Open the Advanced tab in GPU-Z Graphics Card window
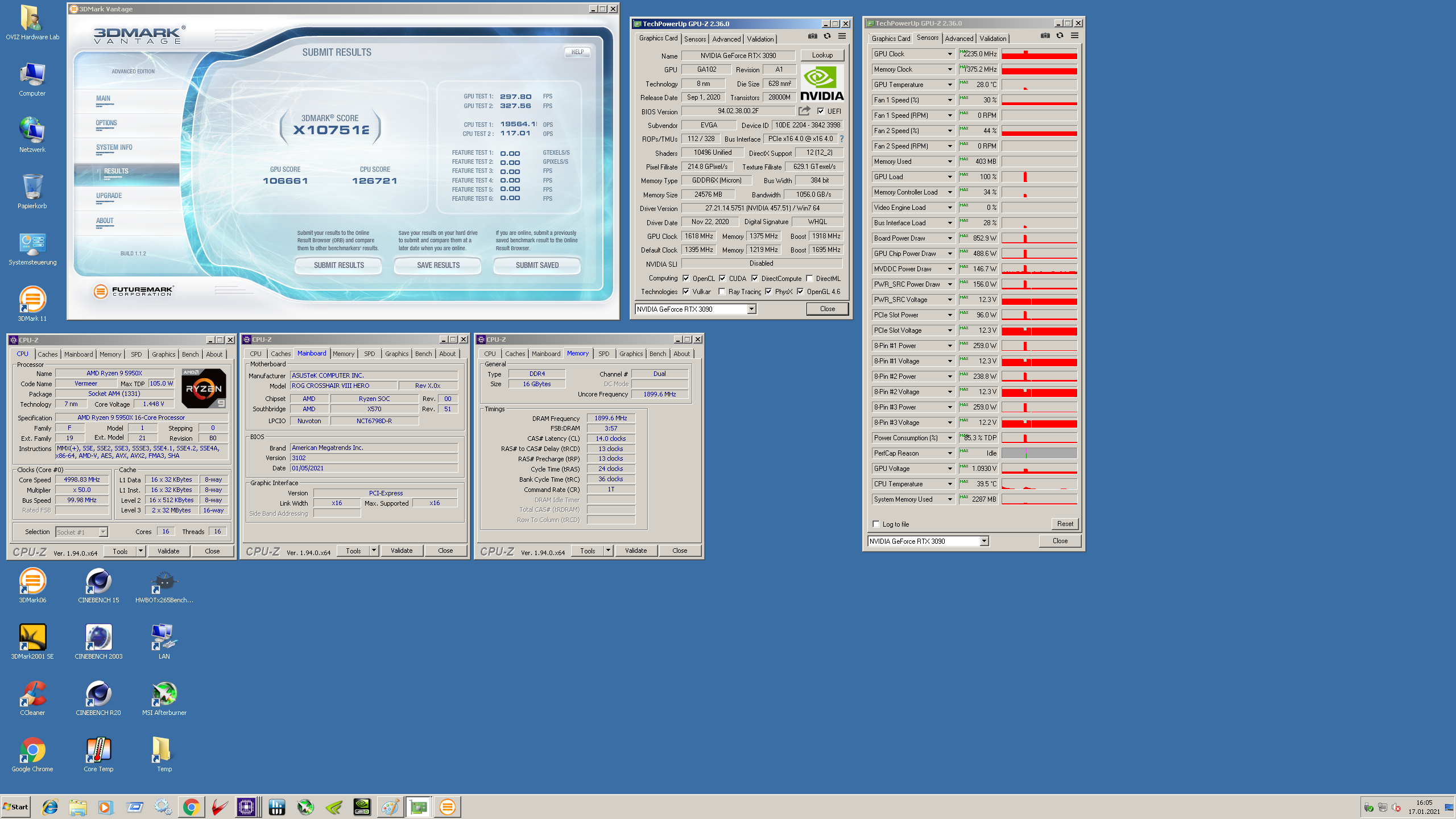 726,39
